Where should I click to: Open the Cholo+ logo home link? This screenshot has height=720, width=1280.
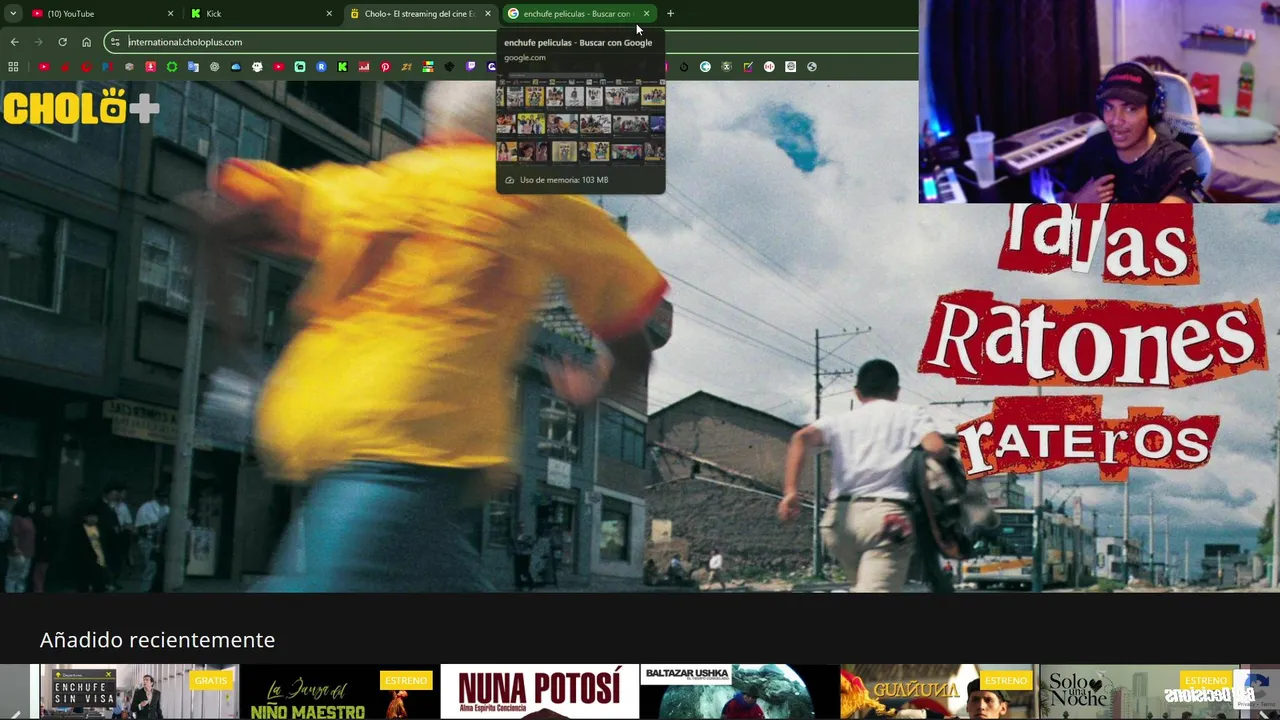pos(80,106)
